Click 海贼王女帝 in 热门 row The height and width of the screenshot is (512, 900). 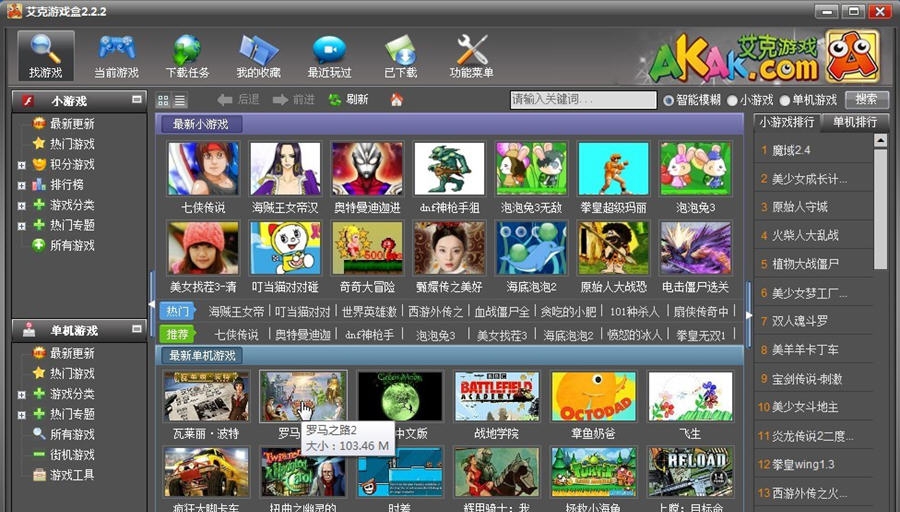click(236, 312)
